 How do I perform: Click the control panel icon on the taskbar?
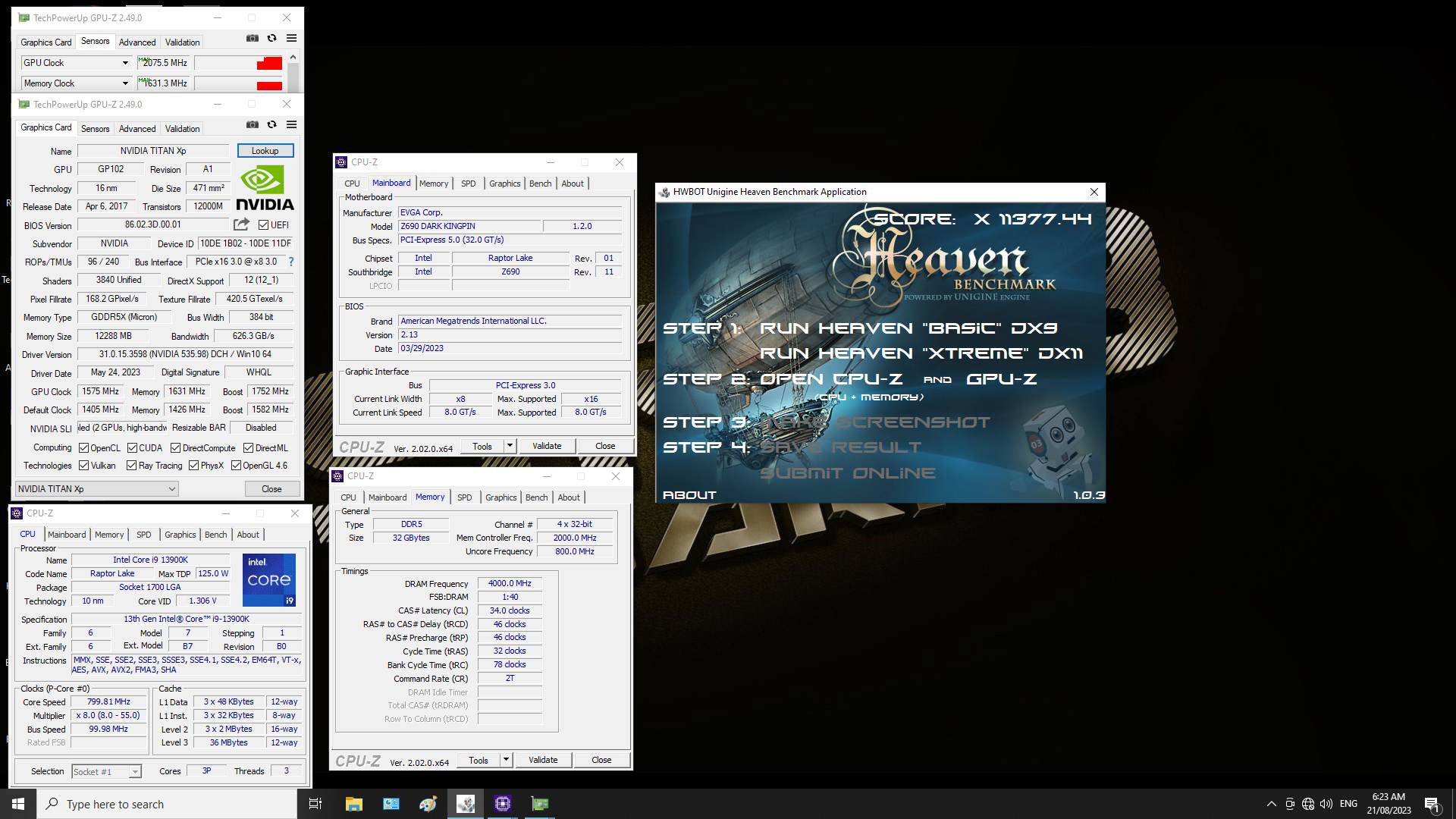(391, 804)
